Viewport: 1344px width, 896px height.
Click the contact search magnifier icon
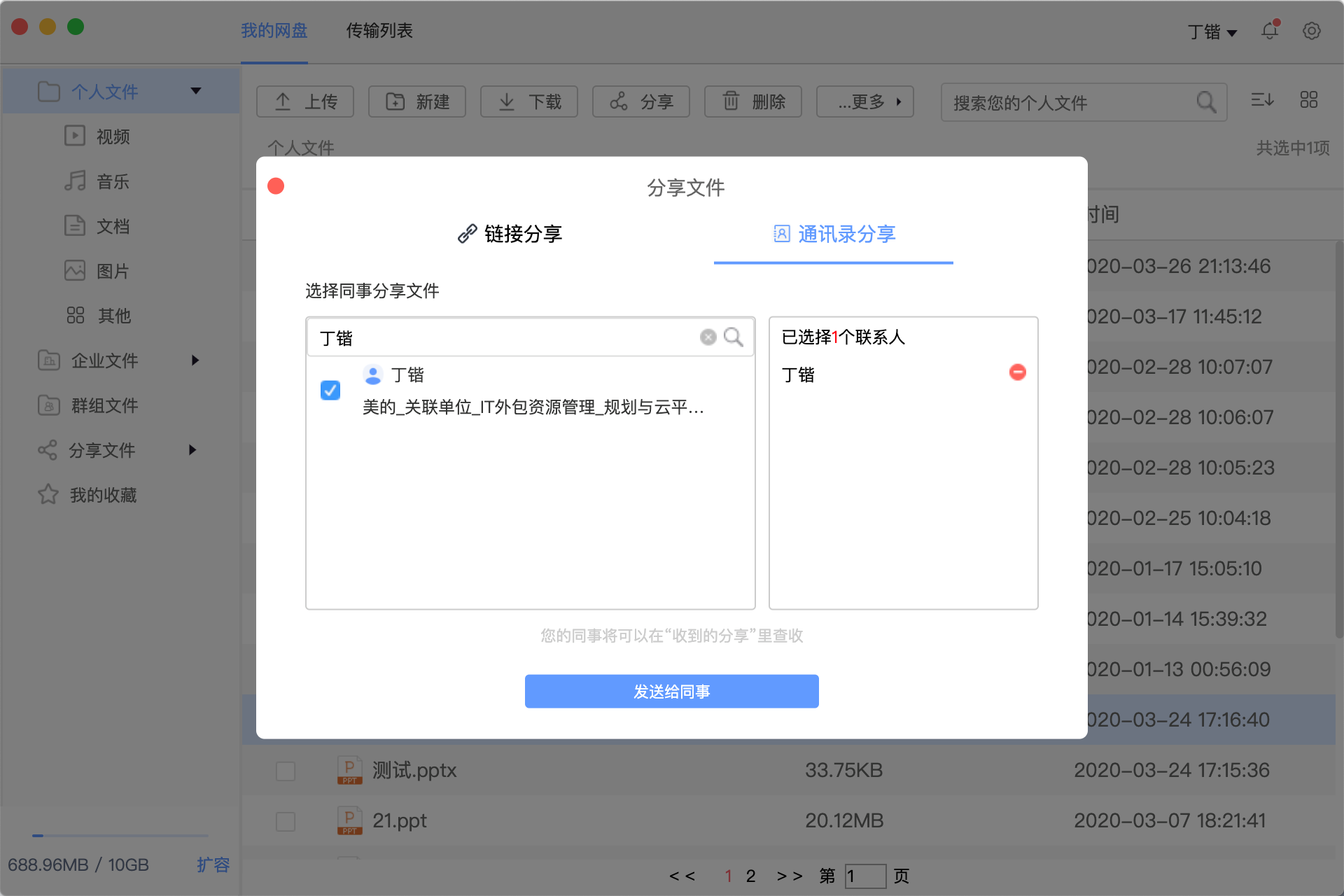coord(733,337)
